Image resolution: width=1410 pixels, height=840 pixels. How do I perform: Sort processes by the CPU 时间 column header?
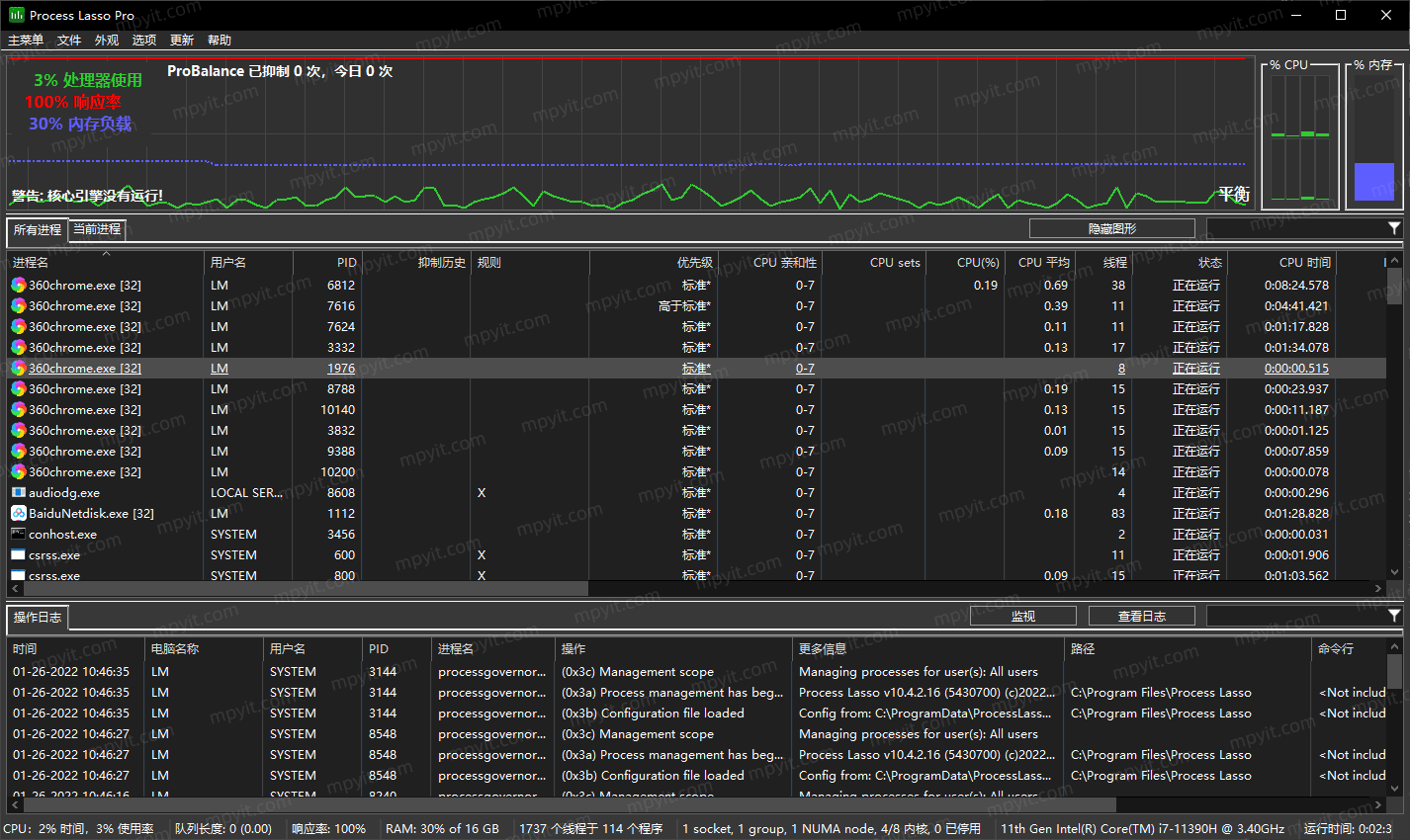tap(1282, 262)
